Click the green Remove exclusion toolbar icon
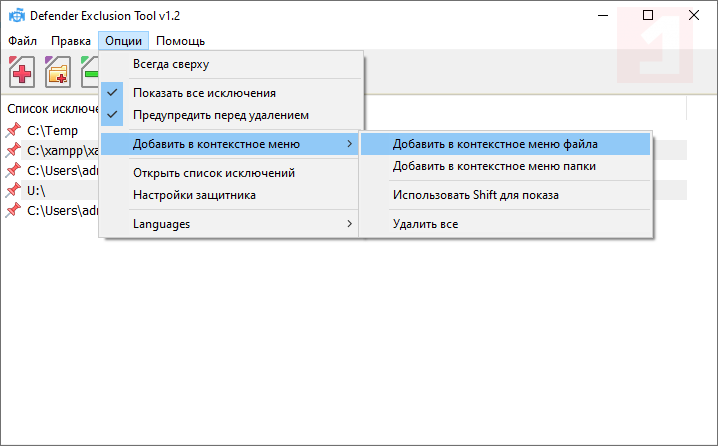The width and height of the screenshot is (718, 446). (90, 73)
